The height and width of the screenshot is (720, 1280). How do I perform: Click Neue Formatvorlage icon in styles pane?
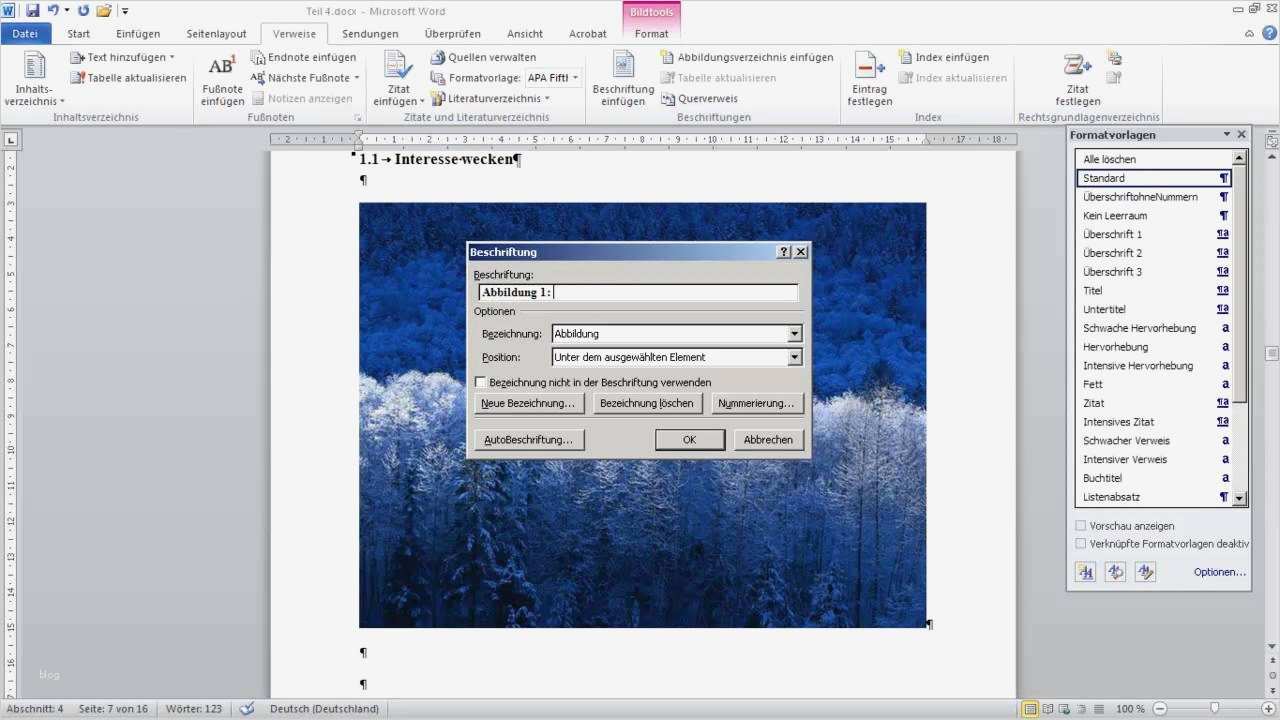(x=1085, y=572)
